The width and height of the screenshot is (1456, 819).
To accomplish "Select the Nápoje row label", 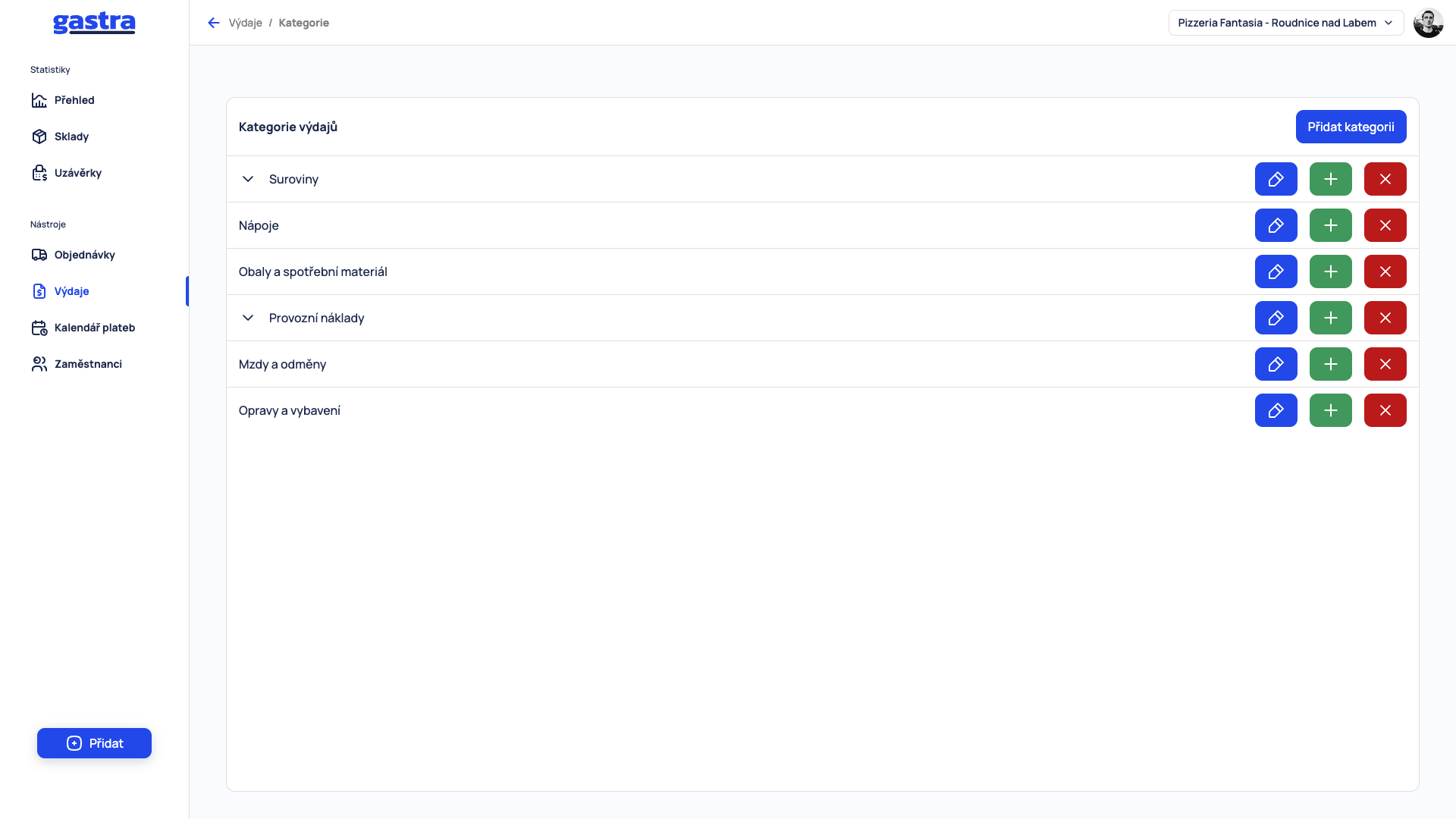I will 259,225.
